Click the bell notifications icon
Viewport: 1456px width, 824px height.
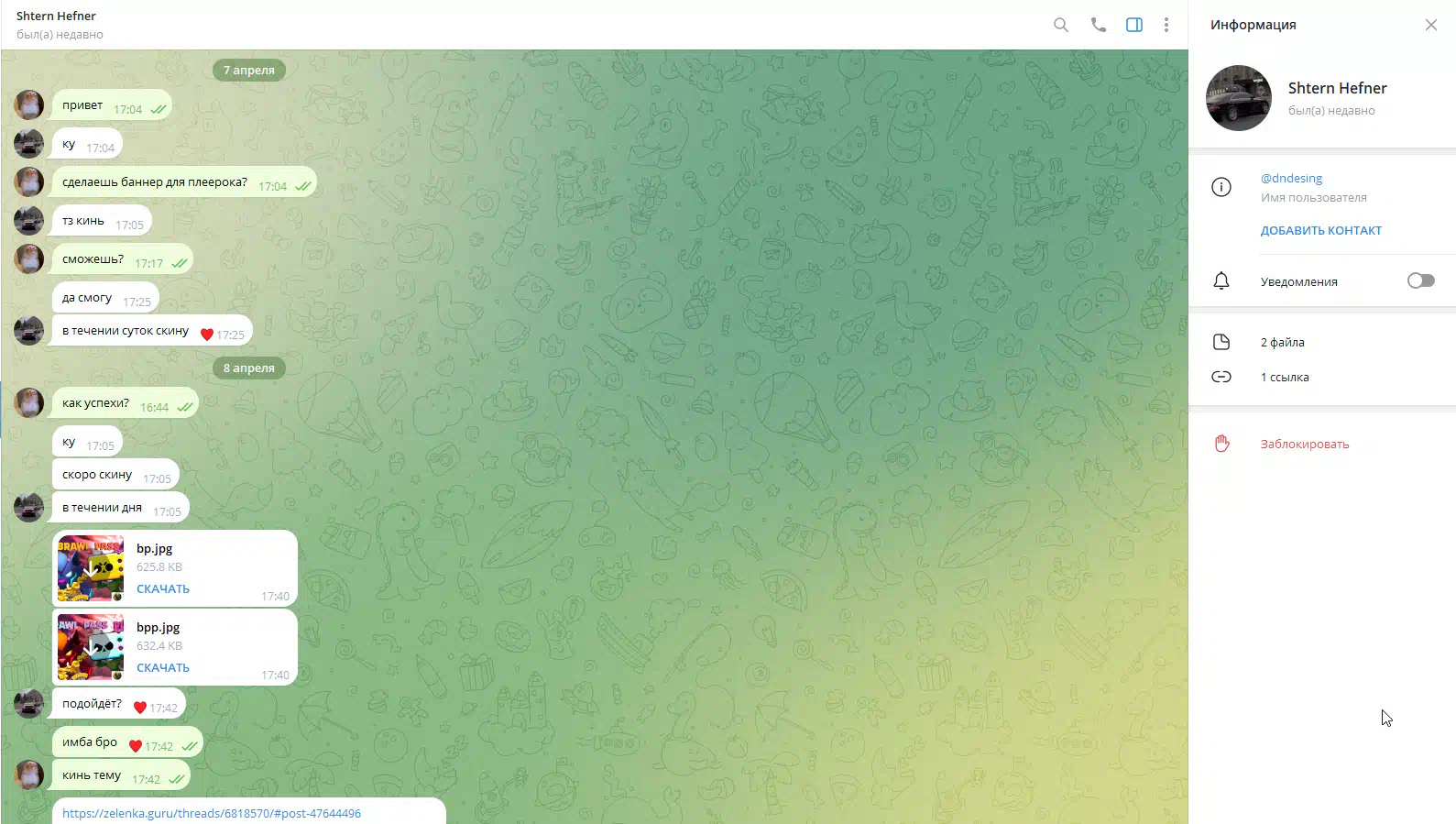click(1221, 280)
